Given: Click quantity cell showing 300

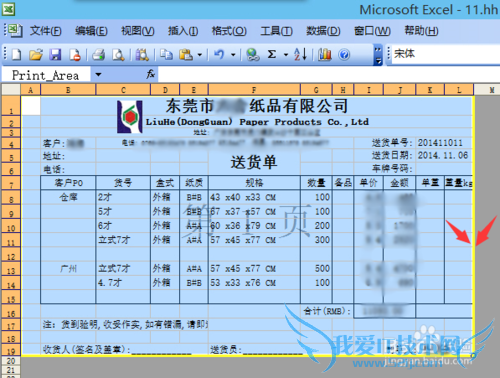Looking at the screenshot, I should (x=316, y=240).
